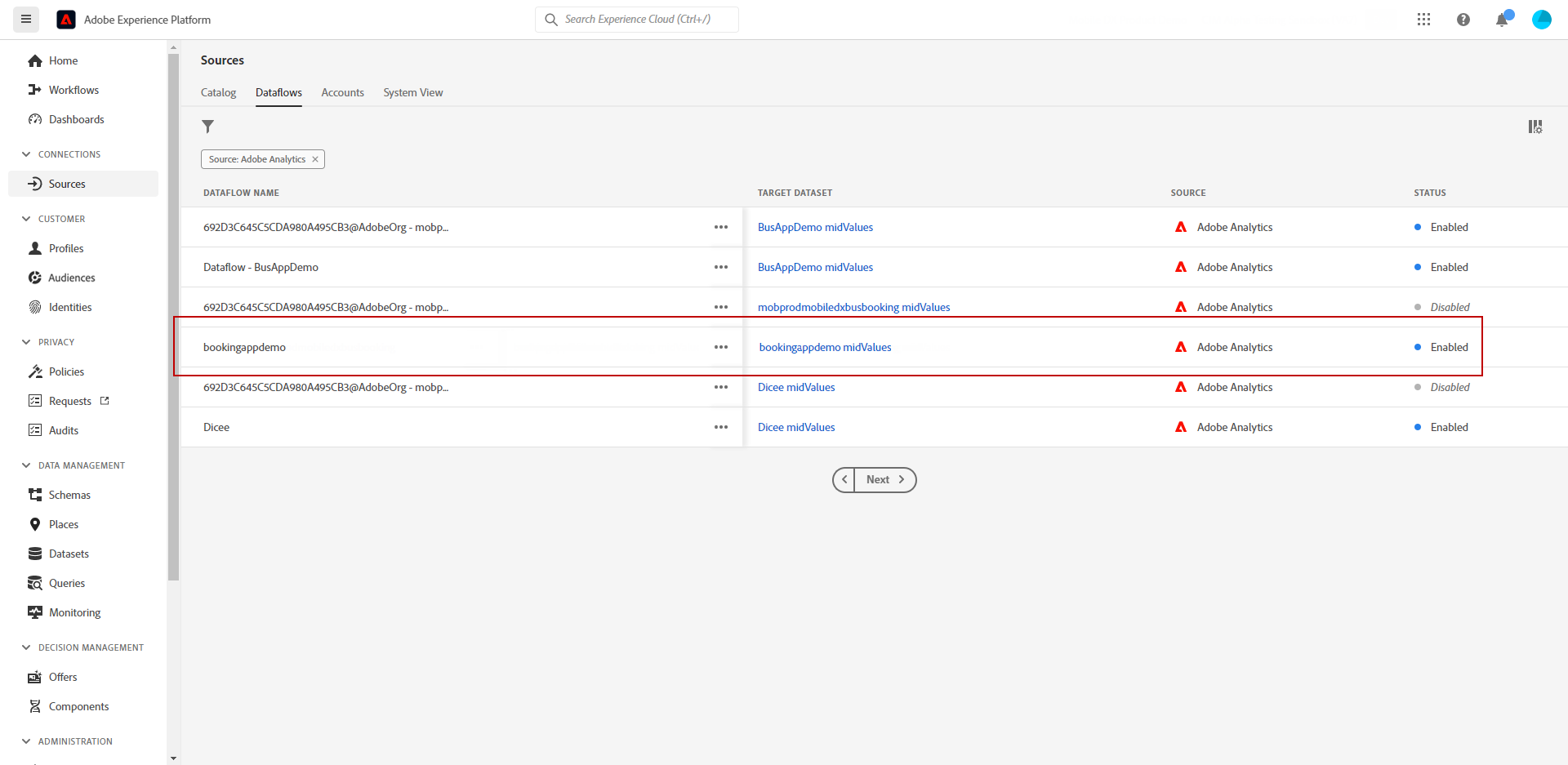Click the Next page button
The height and width of the screenshot is (765, 1568).
click(884, 480)
